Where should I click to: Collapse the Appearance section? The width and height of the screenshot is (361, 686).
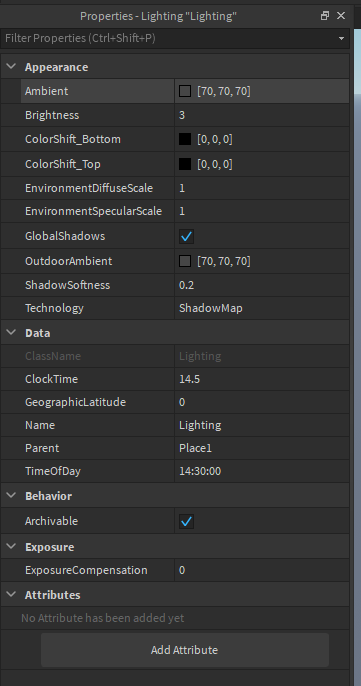point(11,67)
